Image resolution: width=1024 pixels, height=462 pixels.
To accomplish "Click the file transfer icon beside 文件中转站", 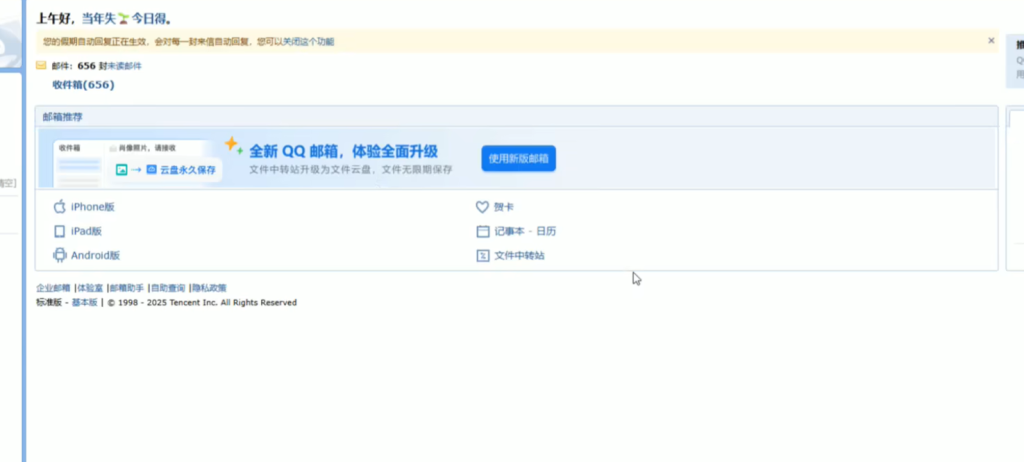I will (x=483, y=256).
